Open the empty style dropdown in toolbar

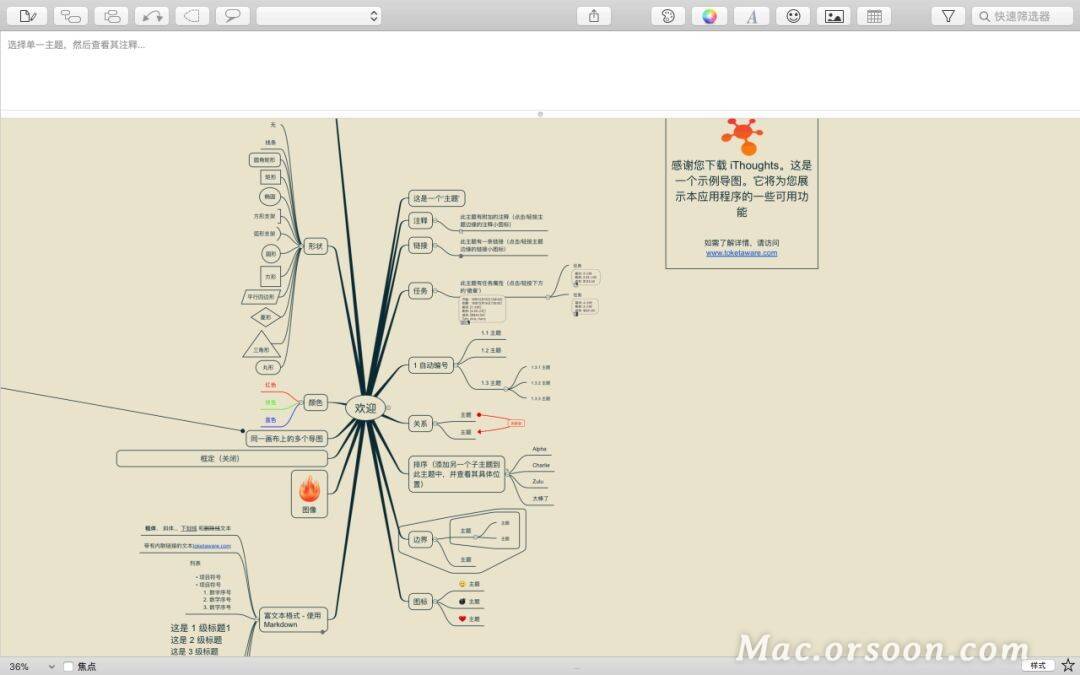tap(318, 16)
